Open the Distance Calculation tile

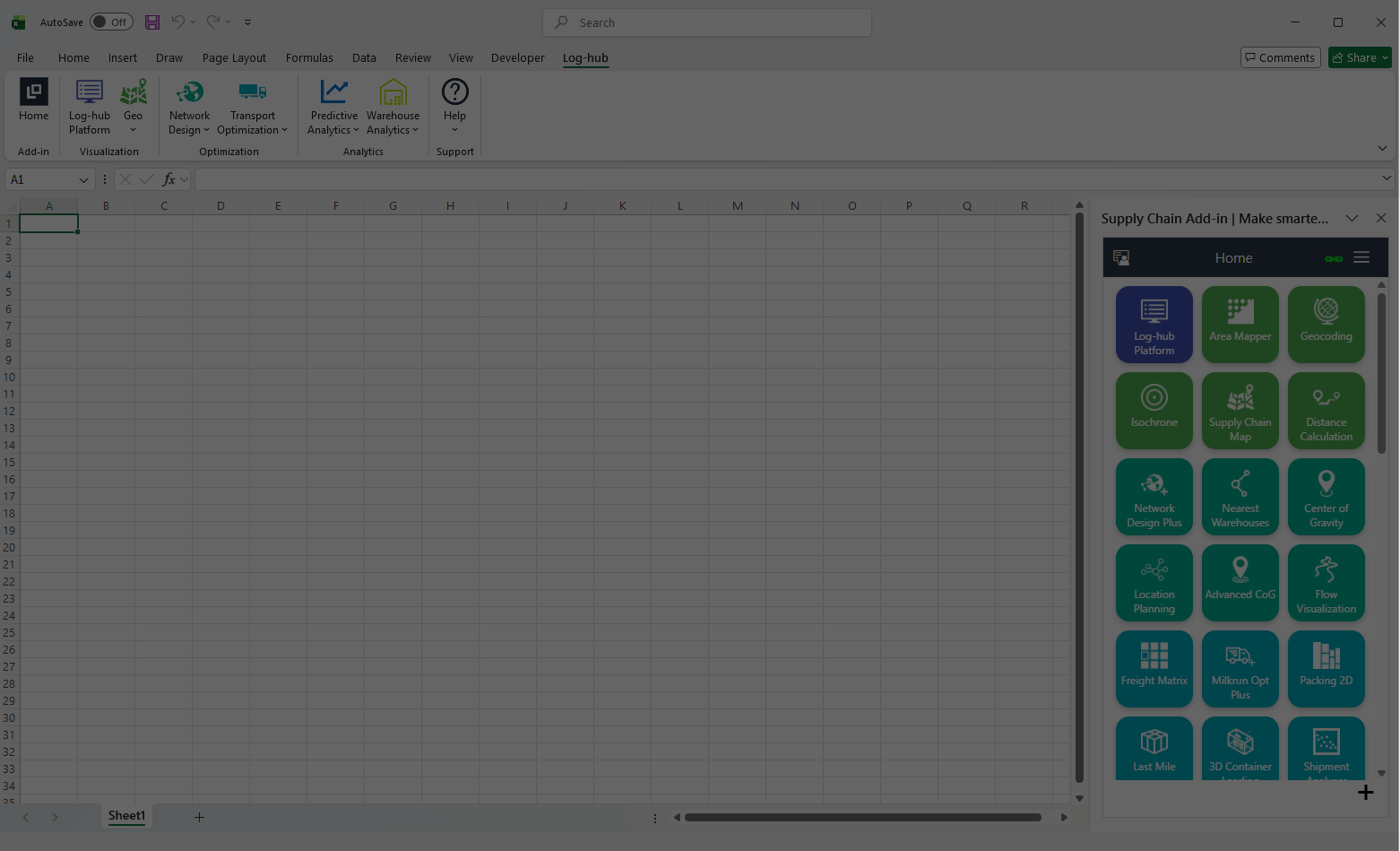tap(1326, 410)
